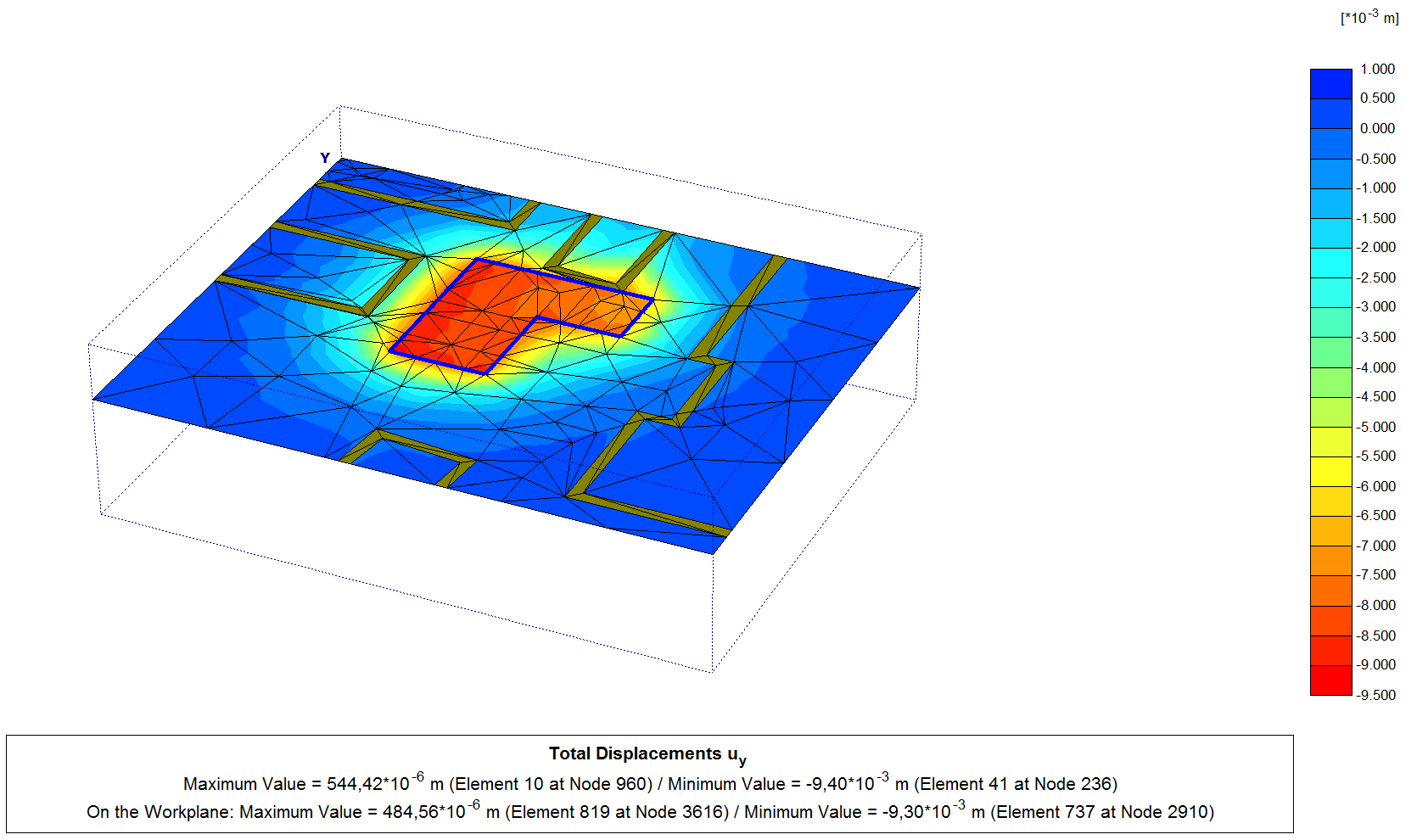Click the '-8.000' legend value

click(x=1375, y=605)
